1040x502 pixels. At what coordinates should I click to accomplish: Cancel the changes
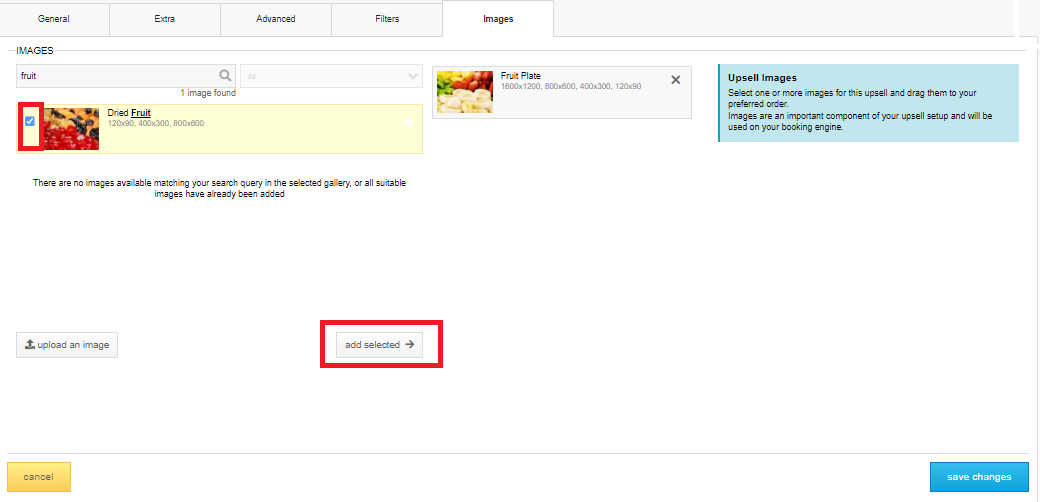point(38,477)
